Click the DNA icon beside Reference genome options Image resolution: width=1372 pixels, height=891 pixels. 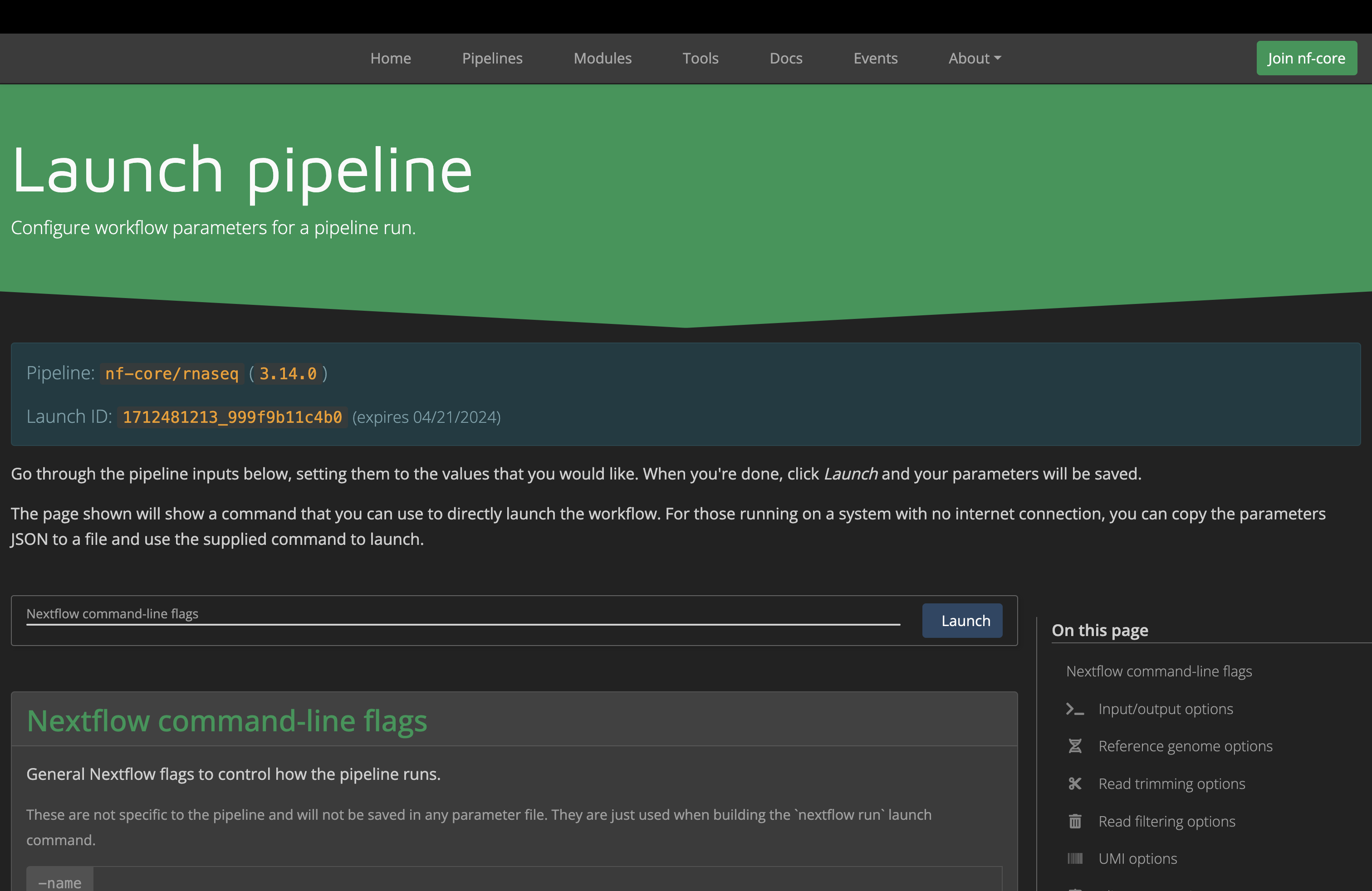pos(1074,746)
